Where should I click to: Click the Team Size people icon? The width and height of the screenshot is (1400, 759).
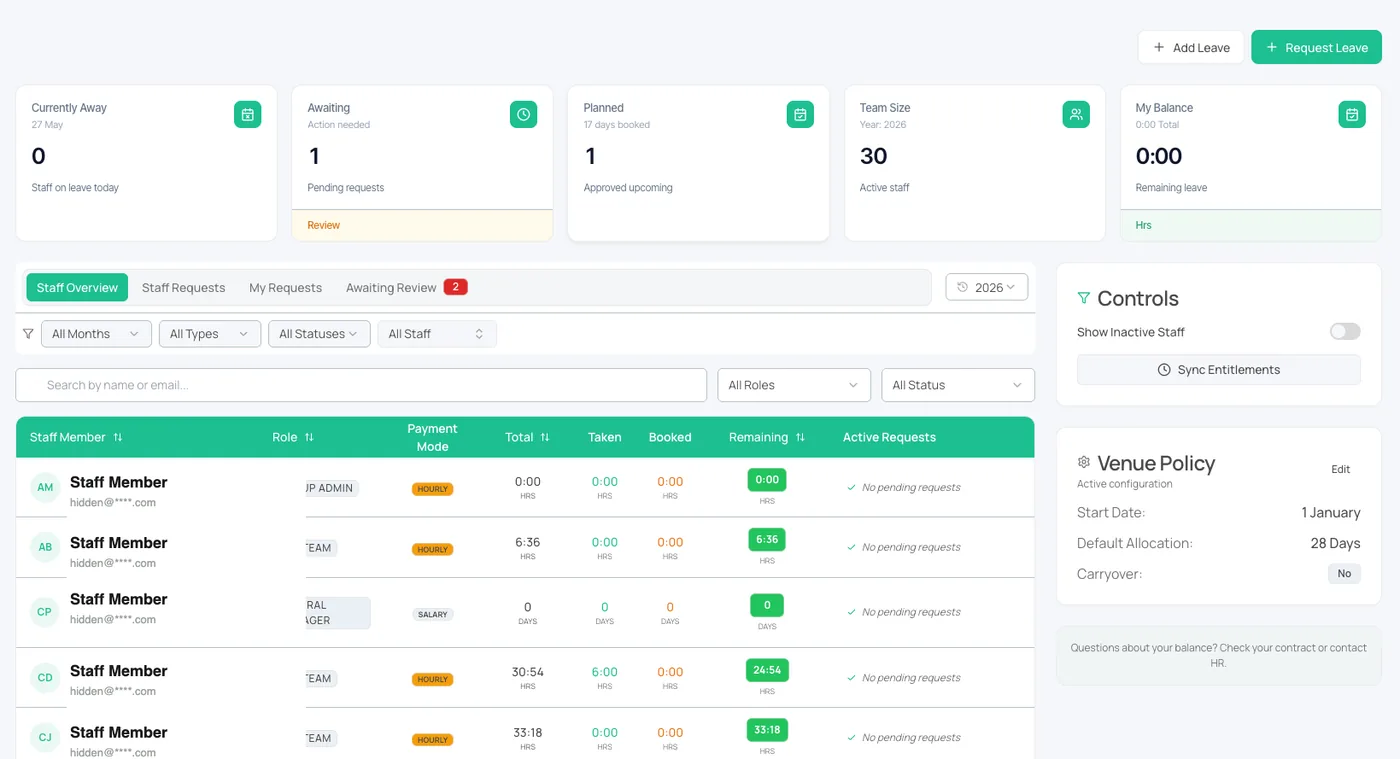click(x=1076, y=114)
